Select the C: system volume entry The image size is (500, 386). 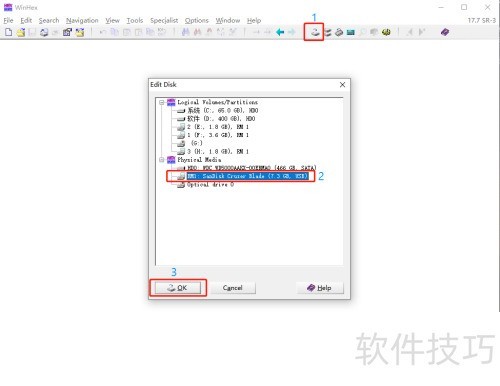click(x=222, y=110)
